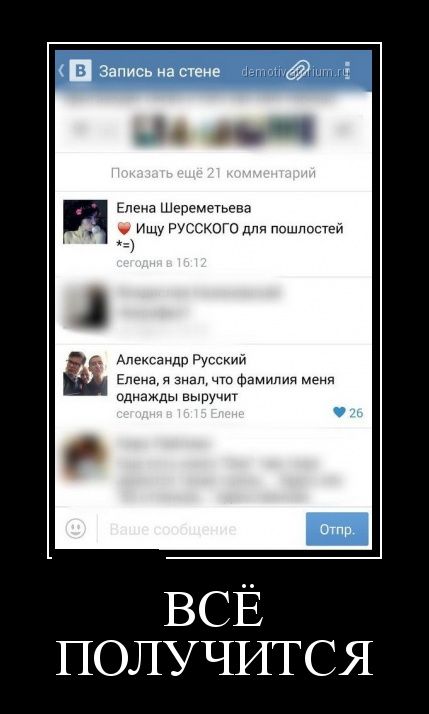
Task: Tap the VK logo icon
Action: [x=81, y=71]
